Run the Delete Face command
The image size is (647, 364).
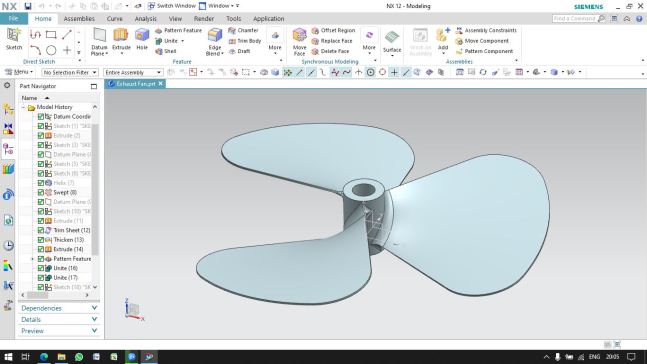[x=331, y=51]
